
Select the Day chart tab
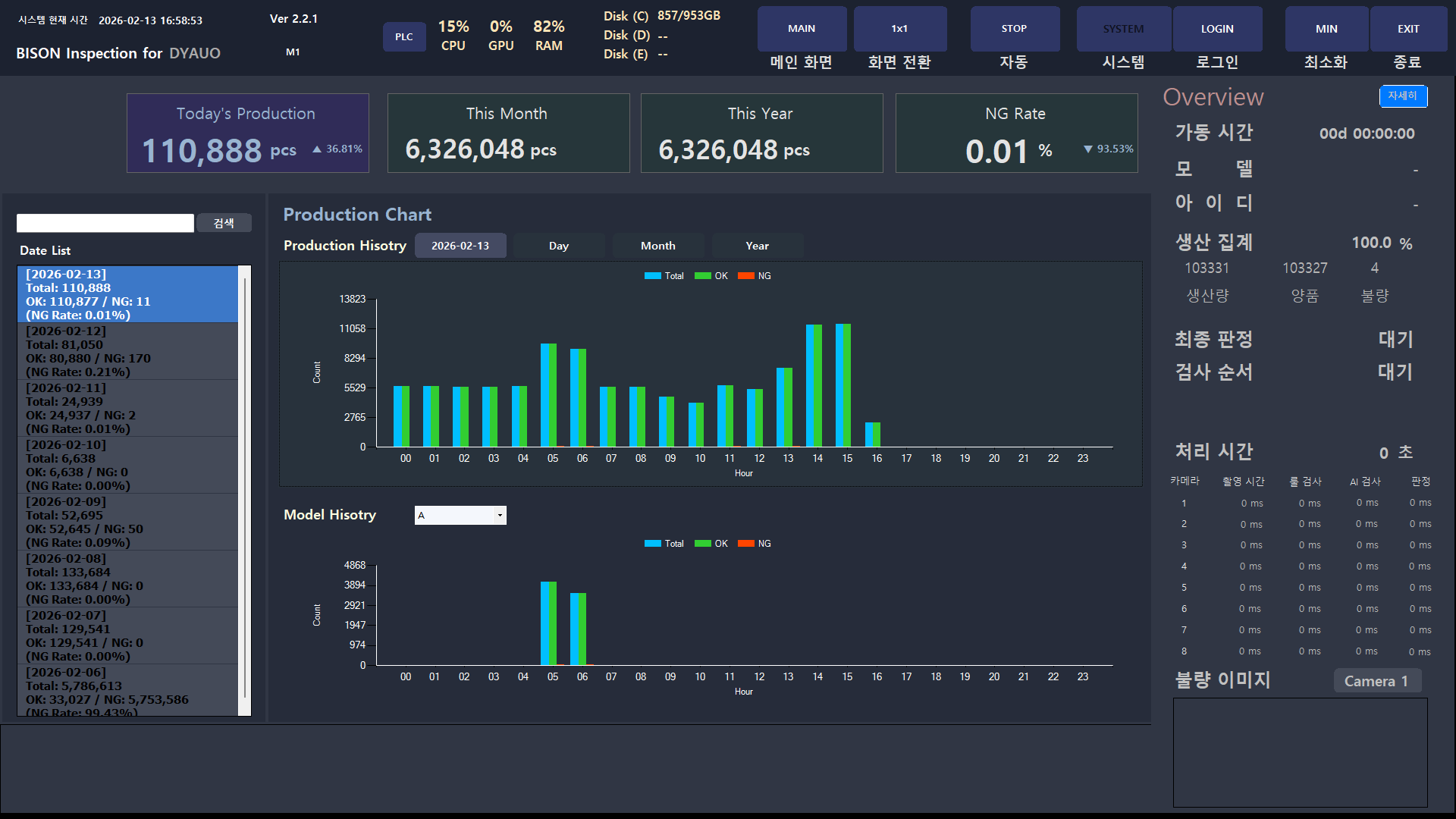point(559,246)
